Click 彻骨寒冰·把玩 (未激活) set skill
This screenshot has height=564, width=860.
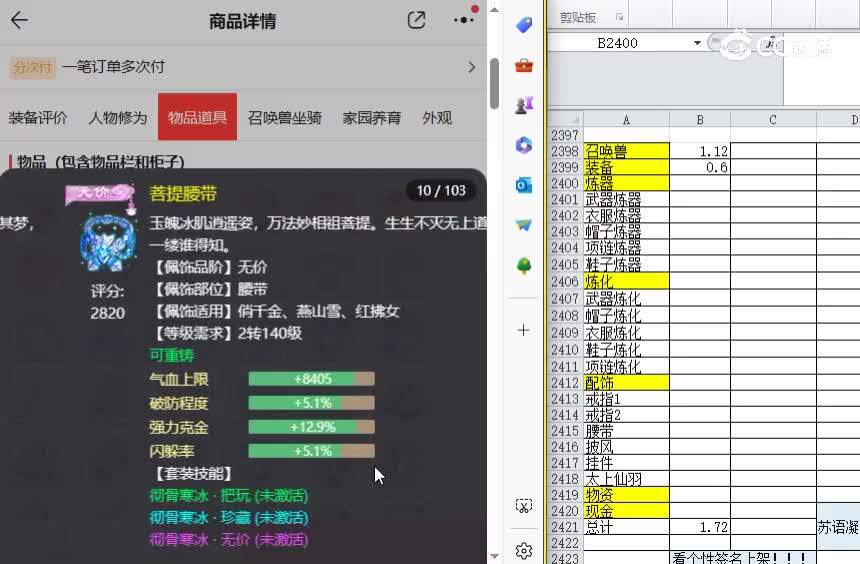(229, 496)
